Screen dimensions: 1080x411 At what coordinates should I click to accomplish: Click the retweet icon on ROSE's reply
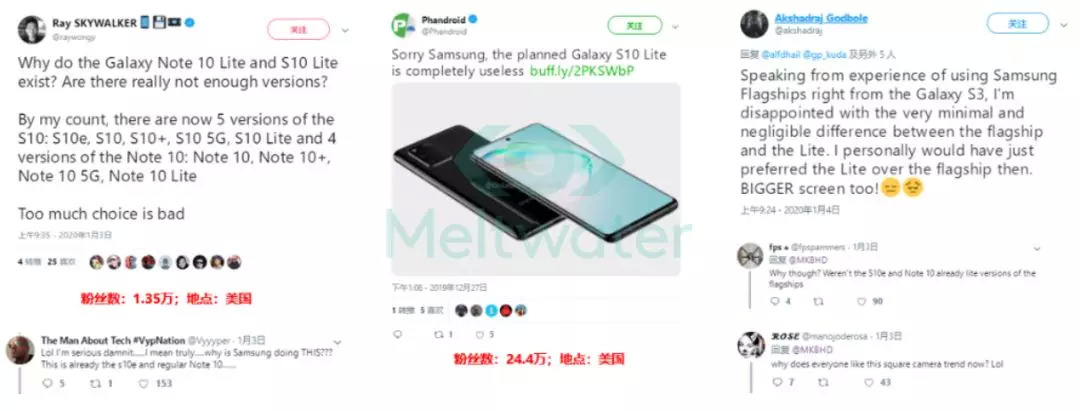pos(820,382)
